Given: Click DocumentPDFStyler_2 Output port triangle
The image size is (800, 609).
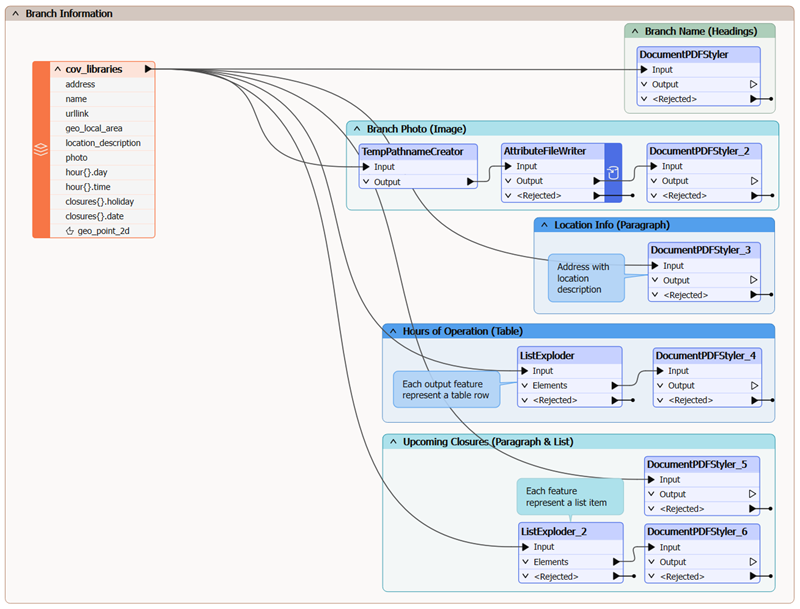Looking at the screenshot, I should pos(754,181).
